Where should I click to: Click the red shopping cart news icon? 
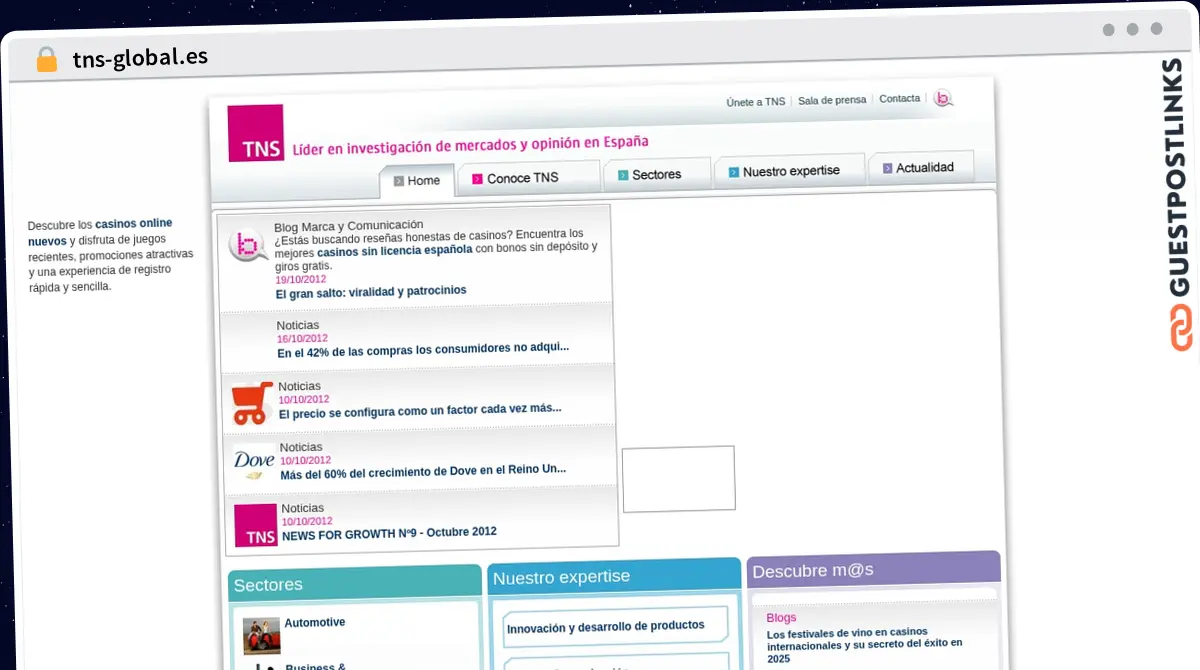(x=252, y=403)
